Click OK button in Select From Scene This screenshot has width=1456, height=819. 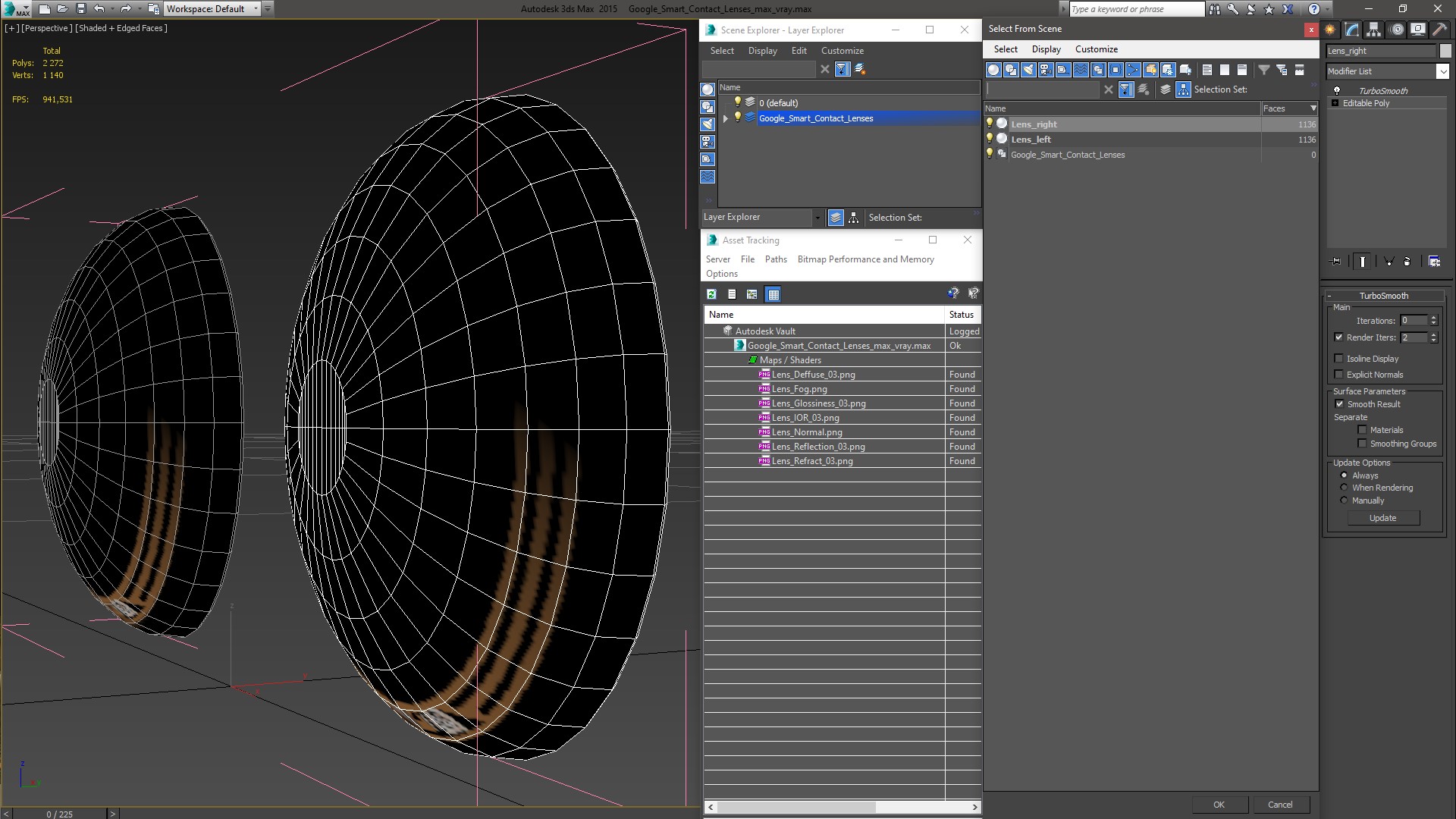[1219, 805]
